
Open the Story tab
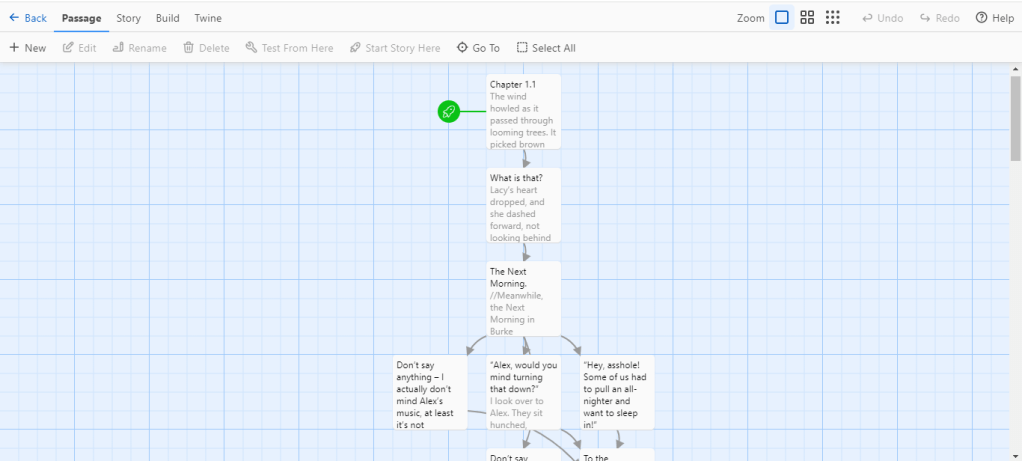pos(128,18)
